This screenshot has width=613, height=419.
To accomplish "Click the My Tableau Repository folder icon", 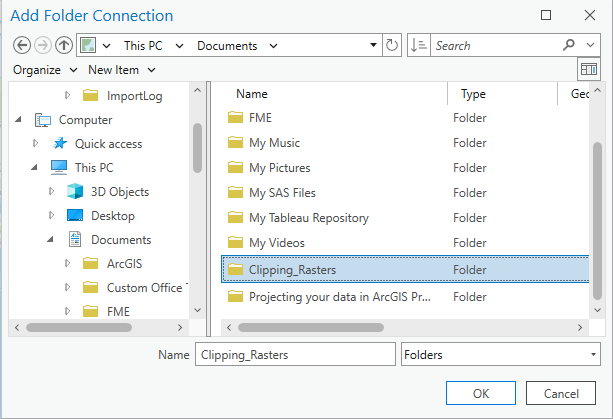I will (235, 217).
